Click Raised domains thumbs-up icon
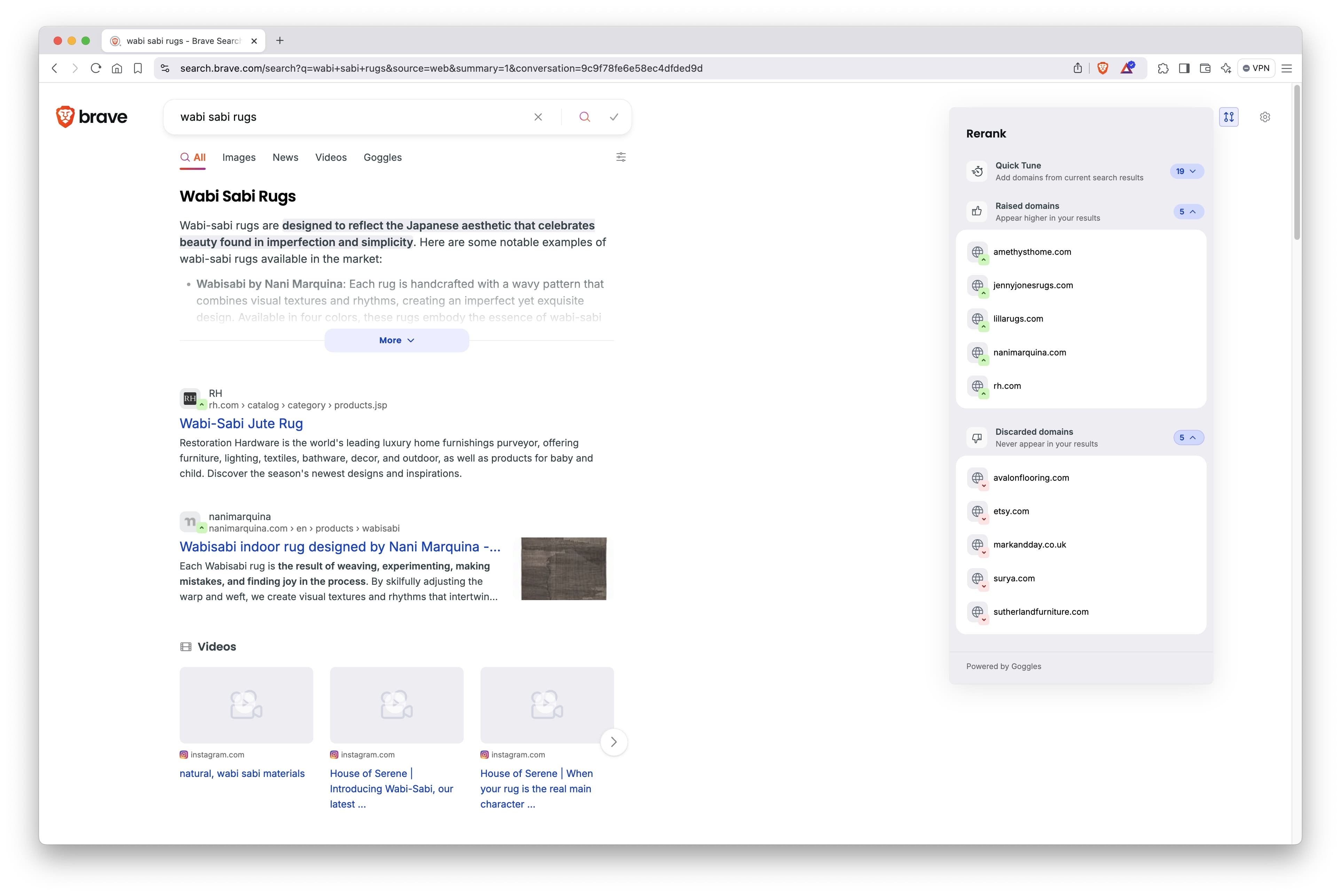This screenshot has height=896, width=1341. point(977,211)
